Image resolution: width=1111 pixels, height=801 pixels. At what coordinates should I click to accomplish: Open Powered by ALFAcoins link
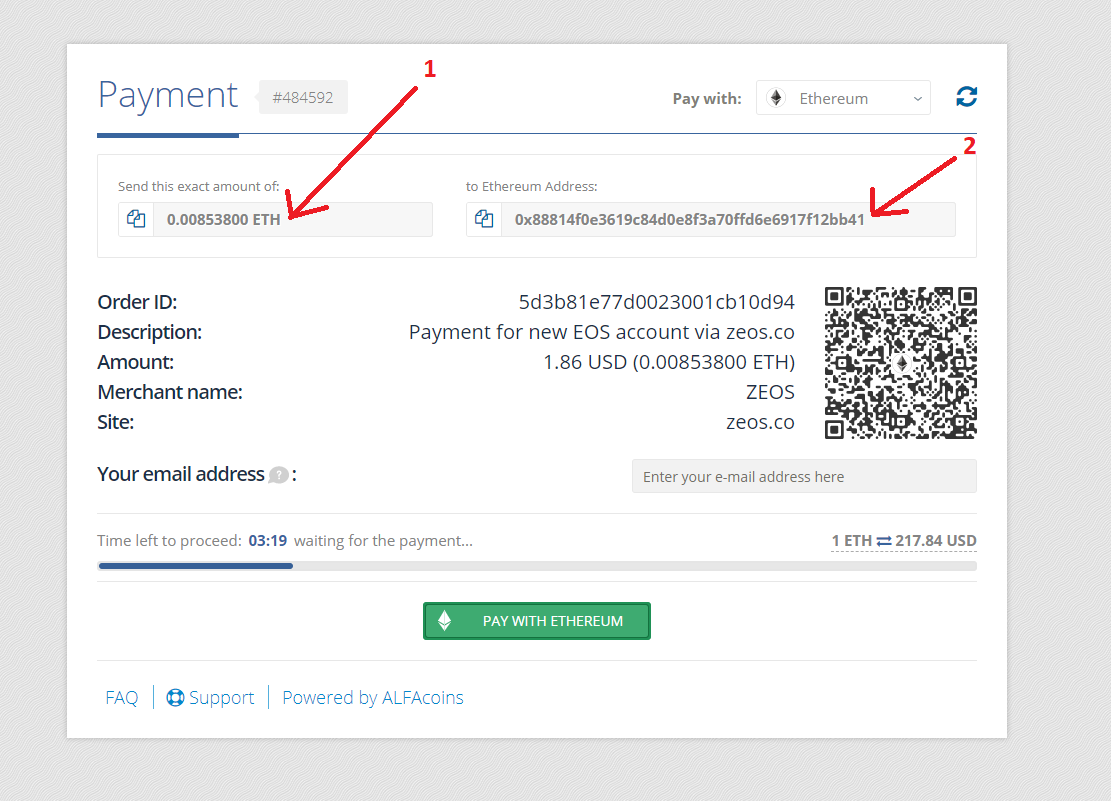click(373, 698)
